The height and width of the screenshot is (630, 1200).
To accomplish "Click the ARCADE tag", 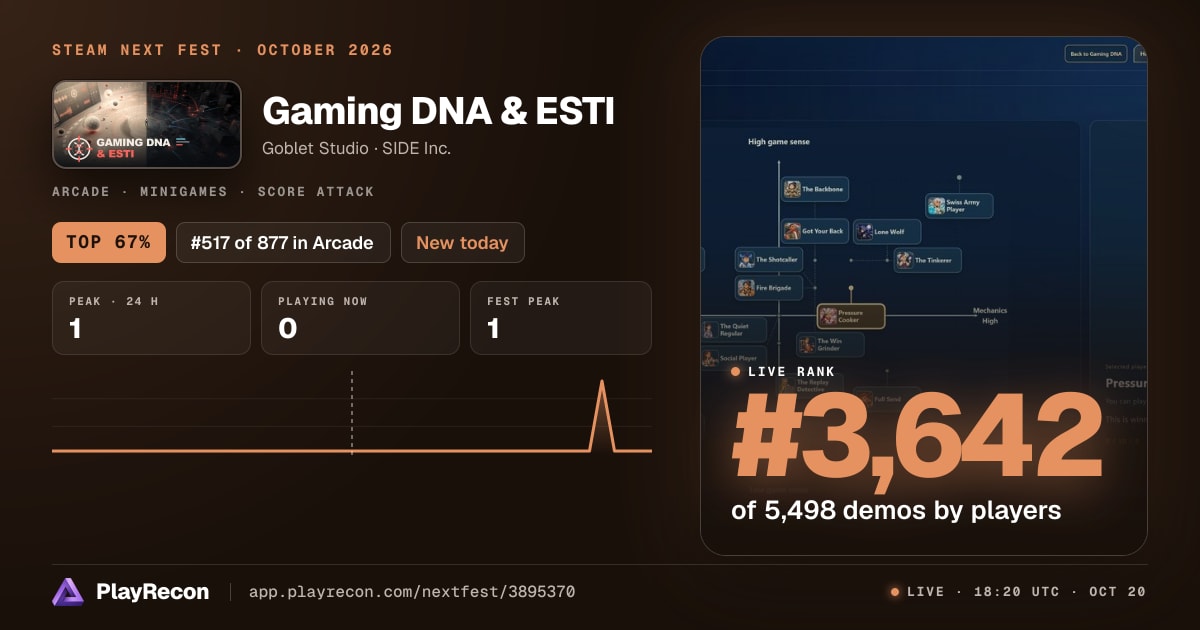I will [81, 191].
